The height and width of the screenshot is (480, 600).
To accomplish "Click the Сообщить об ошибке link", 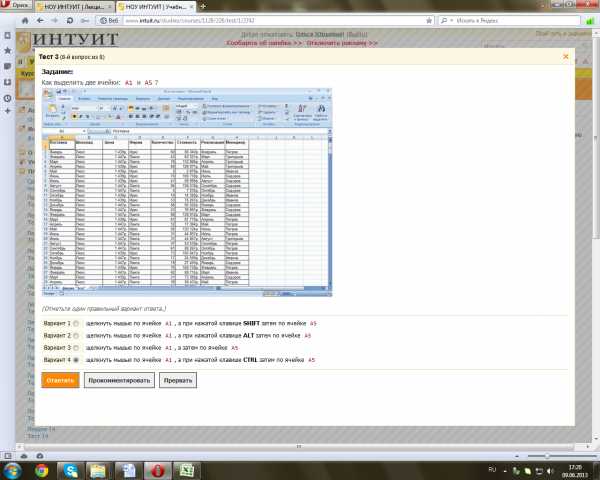I will point(264,43).
